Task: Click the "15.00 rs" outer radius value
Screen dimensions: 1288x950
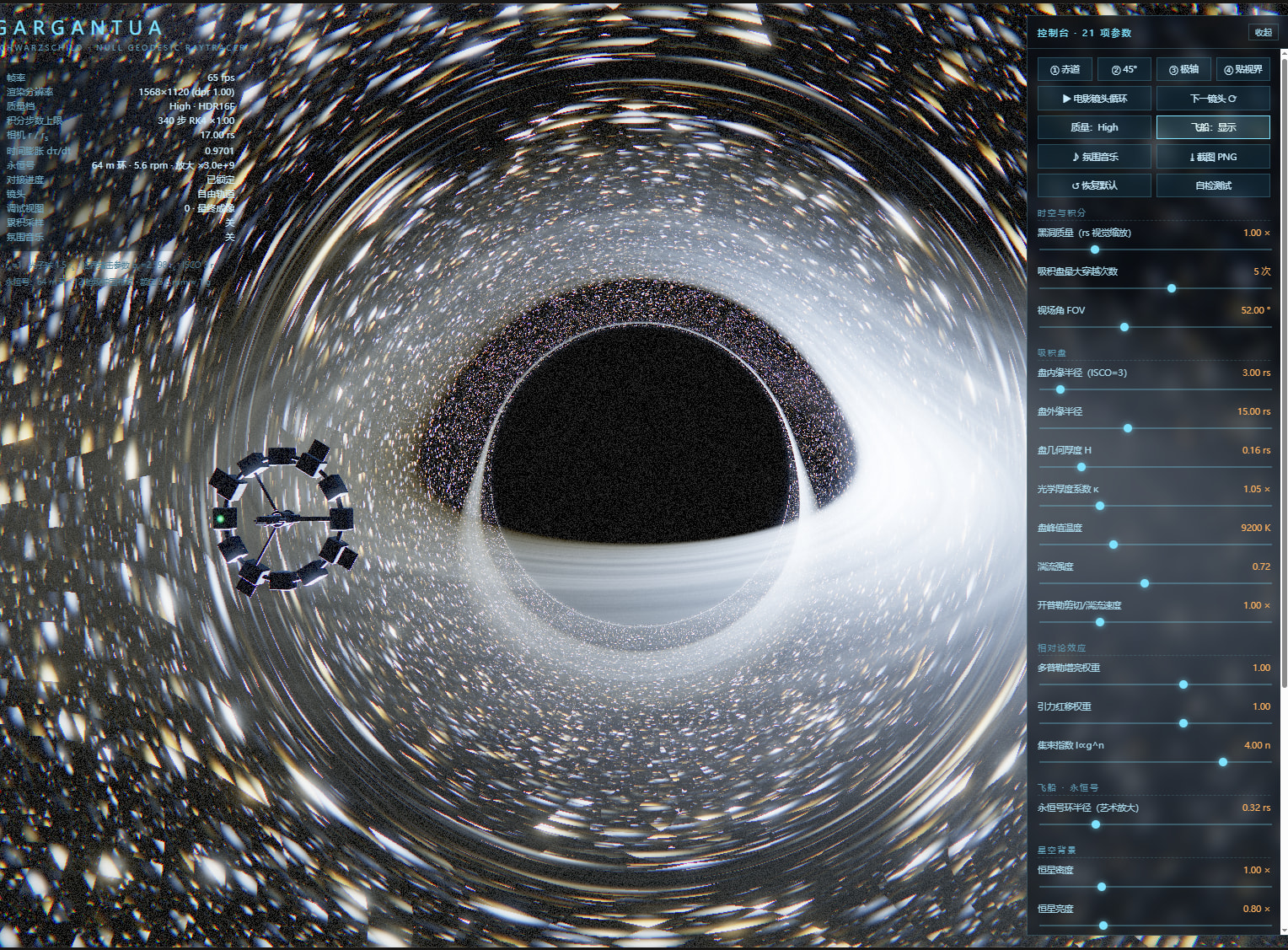Action: 1253,411
